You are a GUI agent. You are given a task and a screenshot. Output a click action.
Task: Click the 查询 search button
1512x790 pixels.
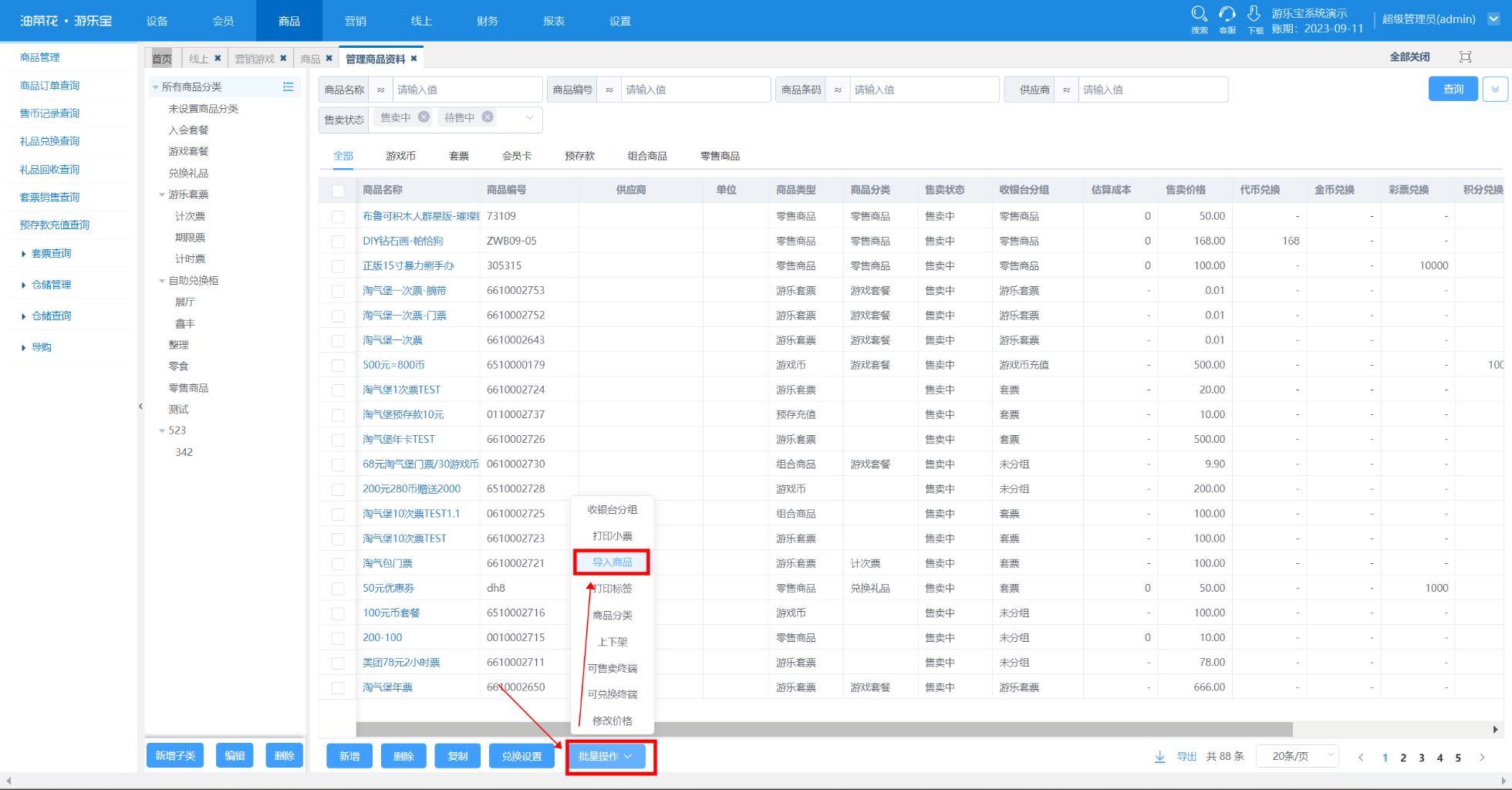coord(1453,89)
